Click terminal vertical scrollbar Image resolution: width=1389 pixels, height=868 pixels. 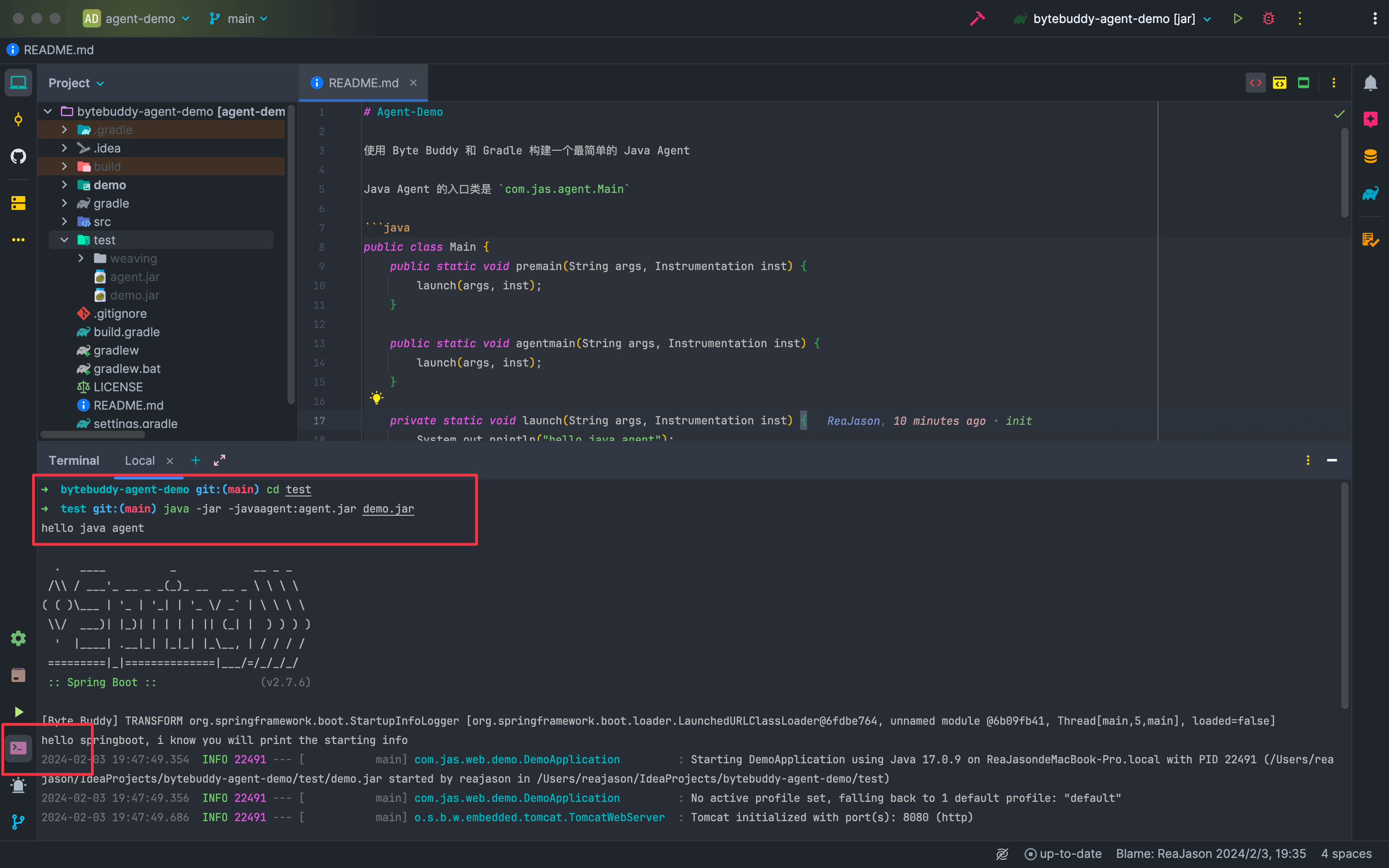(x=1344, y=595)
